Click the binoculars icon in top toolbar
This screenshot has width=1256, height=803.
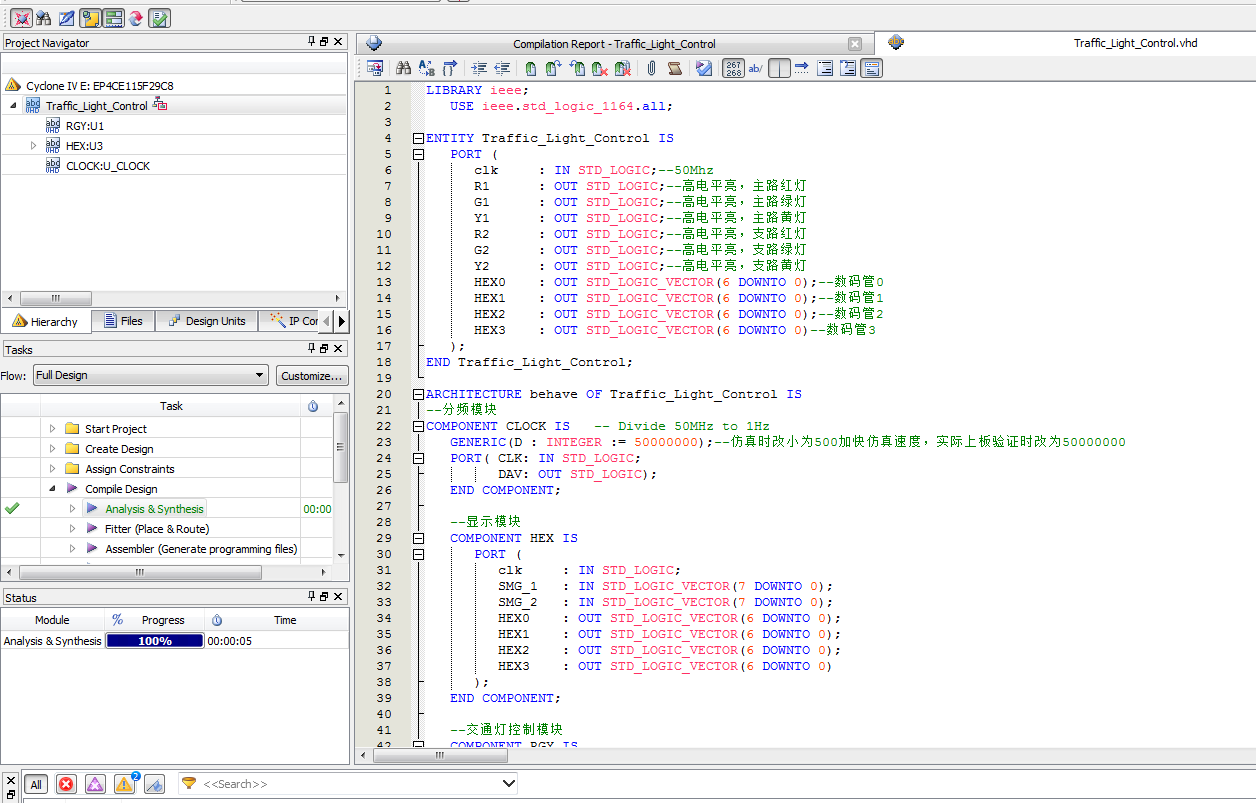point(44,18)
